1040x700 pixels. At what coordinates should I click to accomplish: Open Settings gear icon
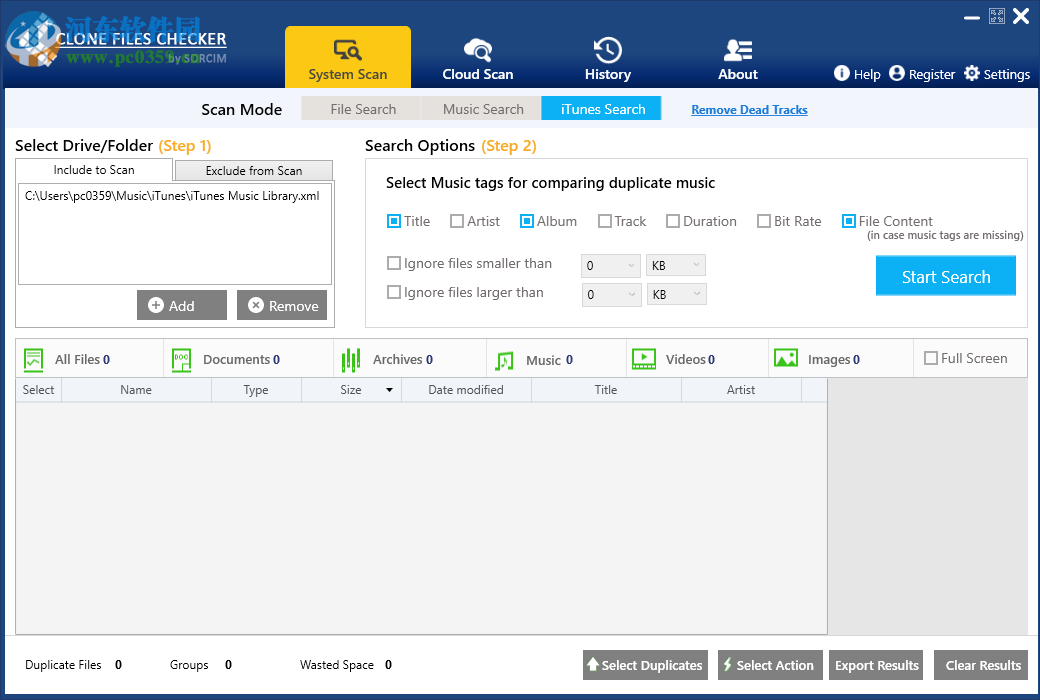tap(972, 74)
